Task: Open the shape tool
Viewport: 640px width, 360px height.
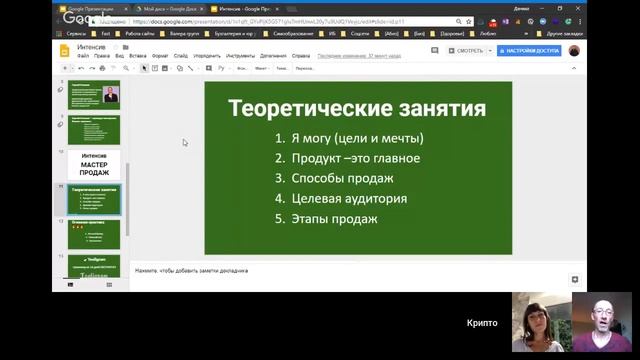Action: pos(180,69)
